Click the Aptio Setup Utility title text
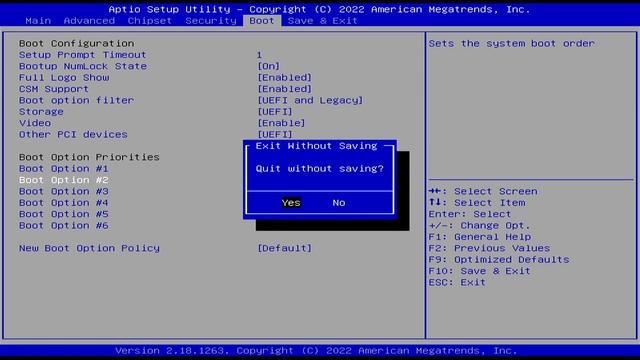The width and height of the screenshot is (640, 360). pos(319,9)
